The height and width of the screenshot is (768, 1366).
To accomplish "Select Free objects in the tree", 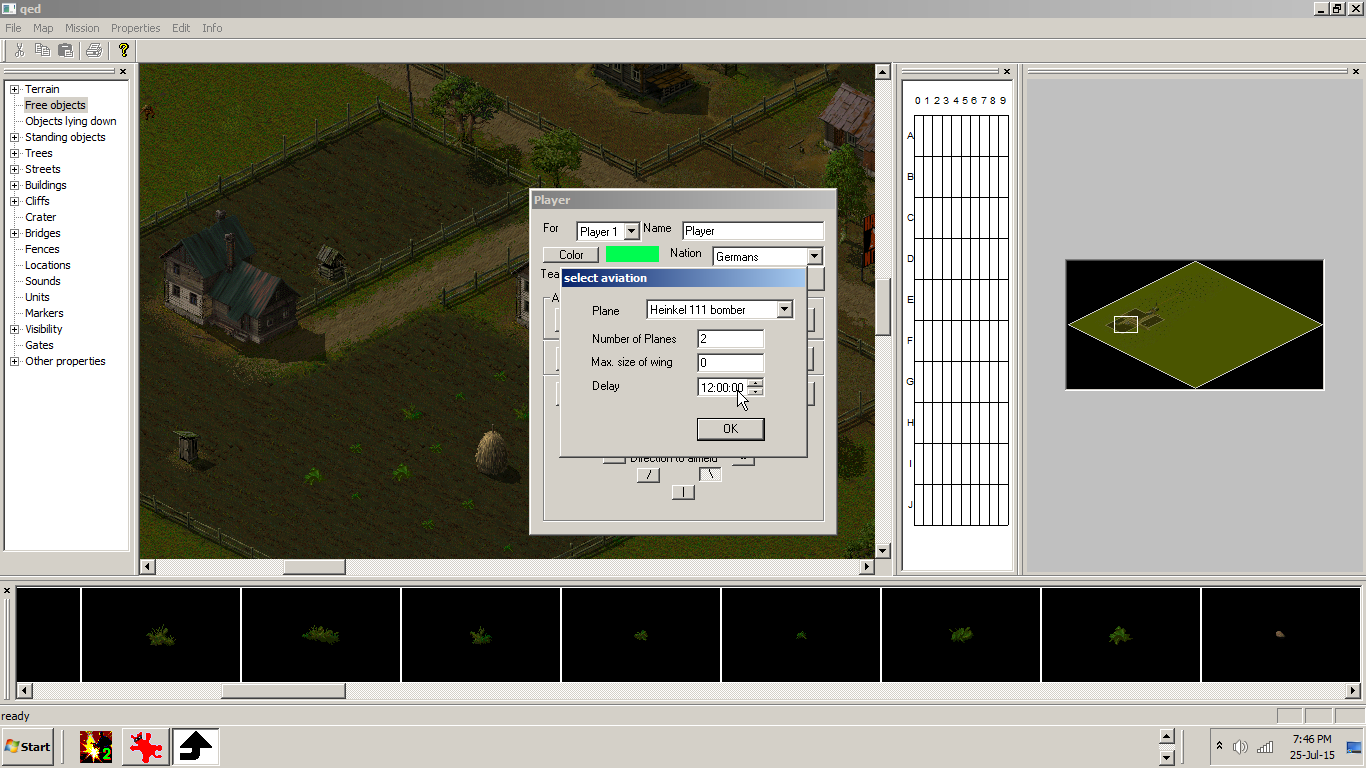I will (55, 105).
